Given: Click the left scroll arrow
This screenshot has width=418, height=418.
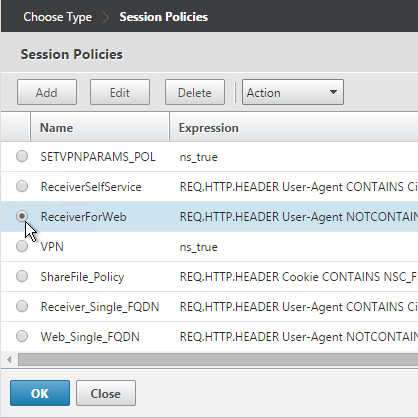Looking at the screenshot, I should click(9, 359).
